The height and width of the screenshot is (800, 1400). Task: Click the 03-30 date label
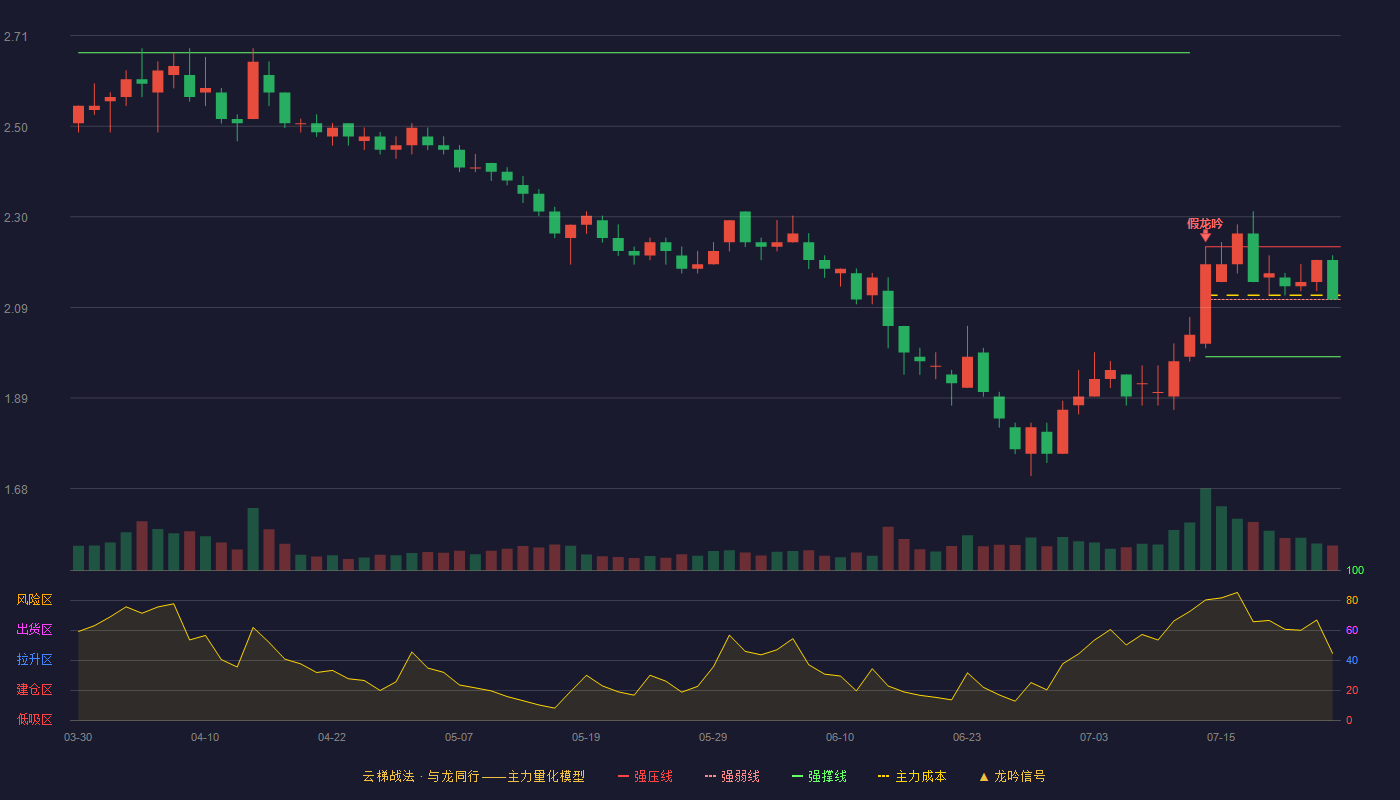78,737
